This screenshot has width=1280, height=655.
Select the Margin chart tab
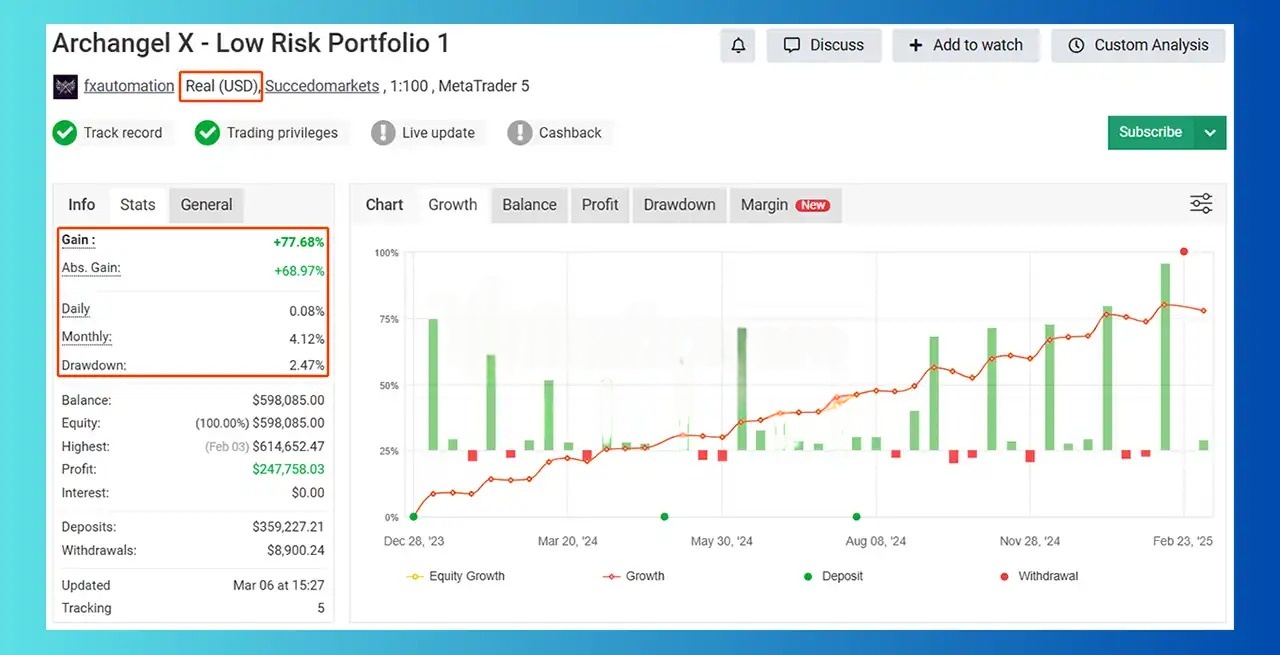[785, 205]
